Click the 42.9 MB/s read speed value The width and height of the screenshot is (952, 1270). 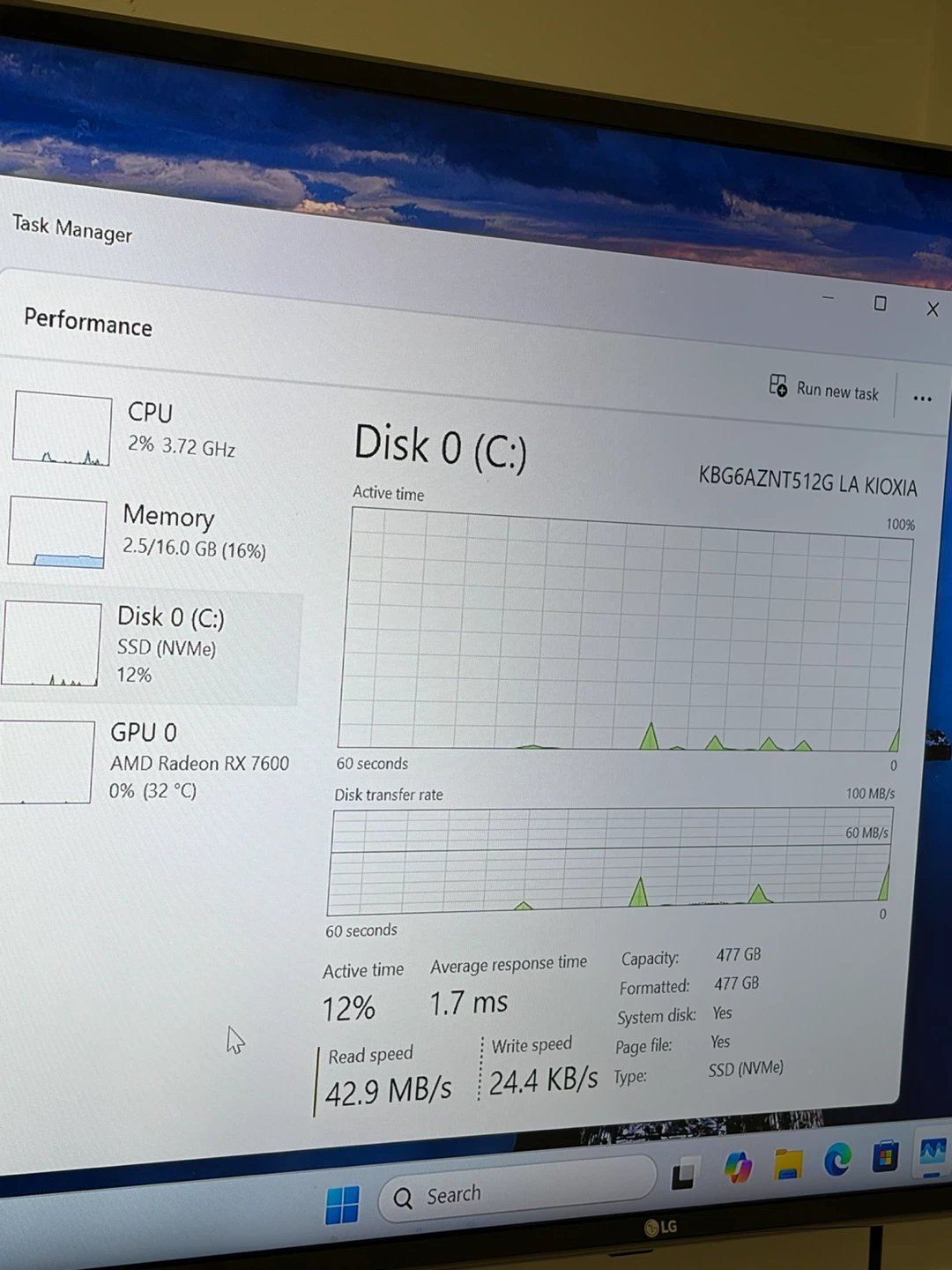click(x=388, y=1091)
